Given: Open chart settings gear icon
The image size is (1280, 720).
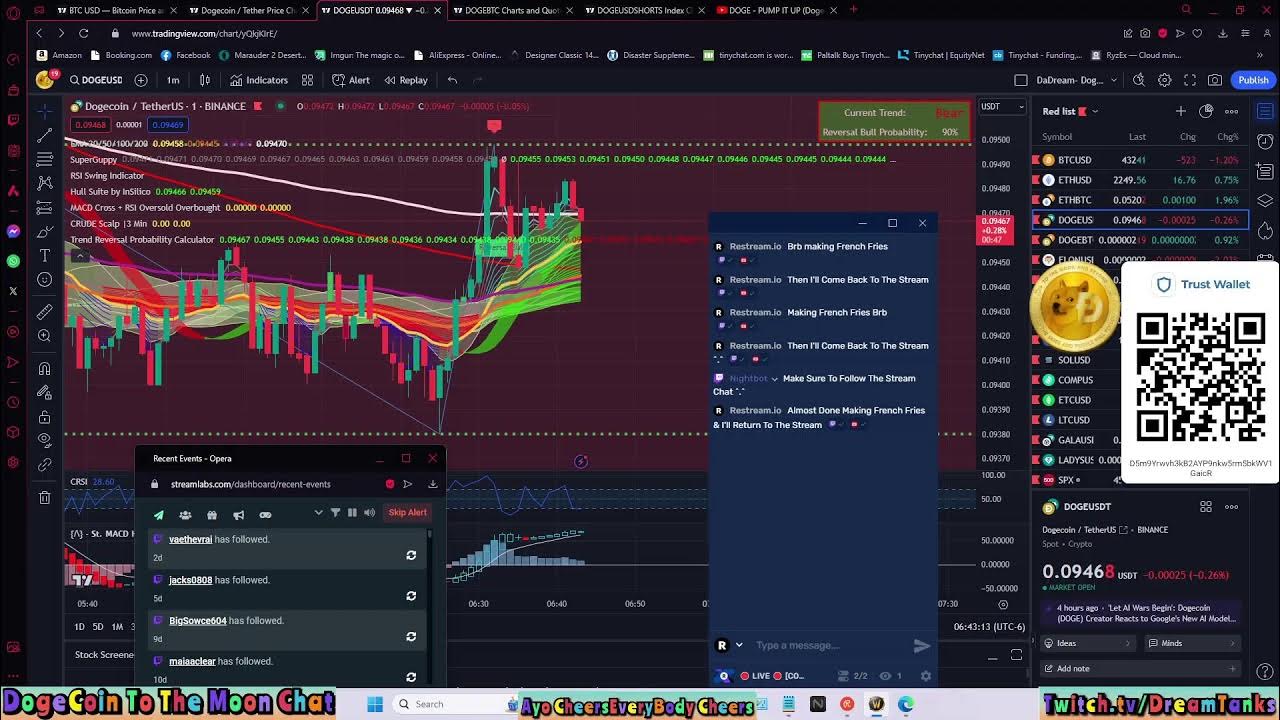Looking at the screenshot, I should [x=1164, y=80].
